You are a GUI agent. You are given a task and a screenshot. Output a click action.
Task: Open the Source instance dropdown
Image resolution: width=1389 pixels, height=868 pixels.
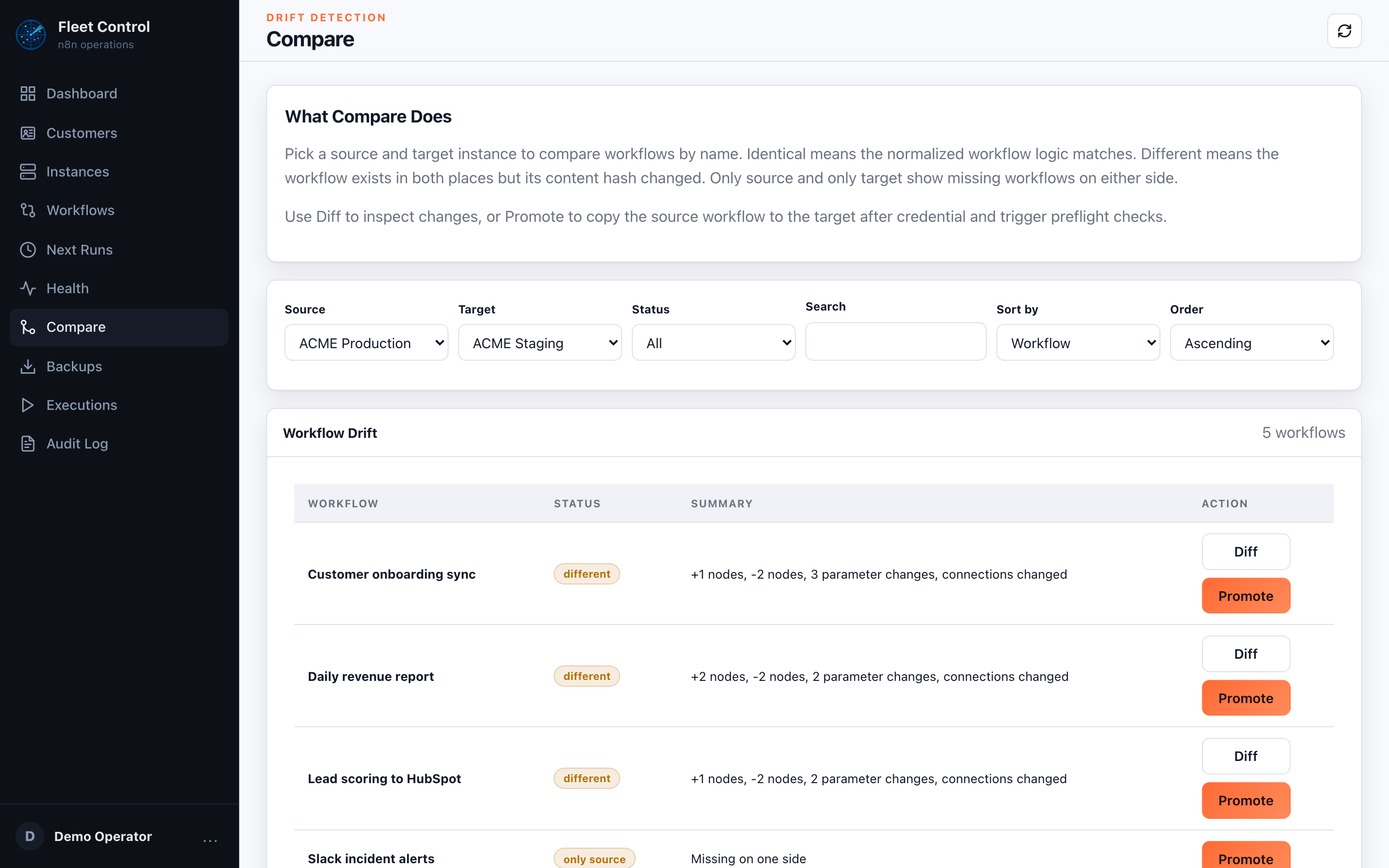pos(366,343)
